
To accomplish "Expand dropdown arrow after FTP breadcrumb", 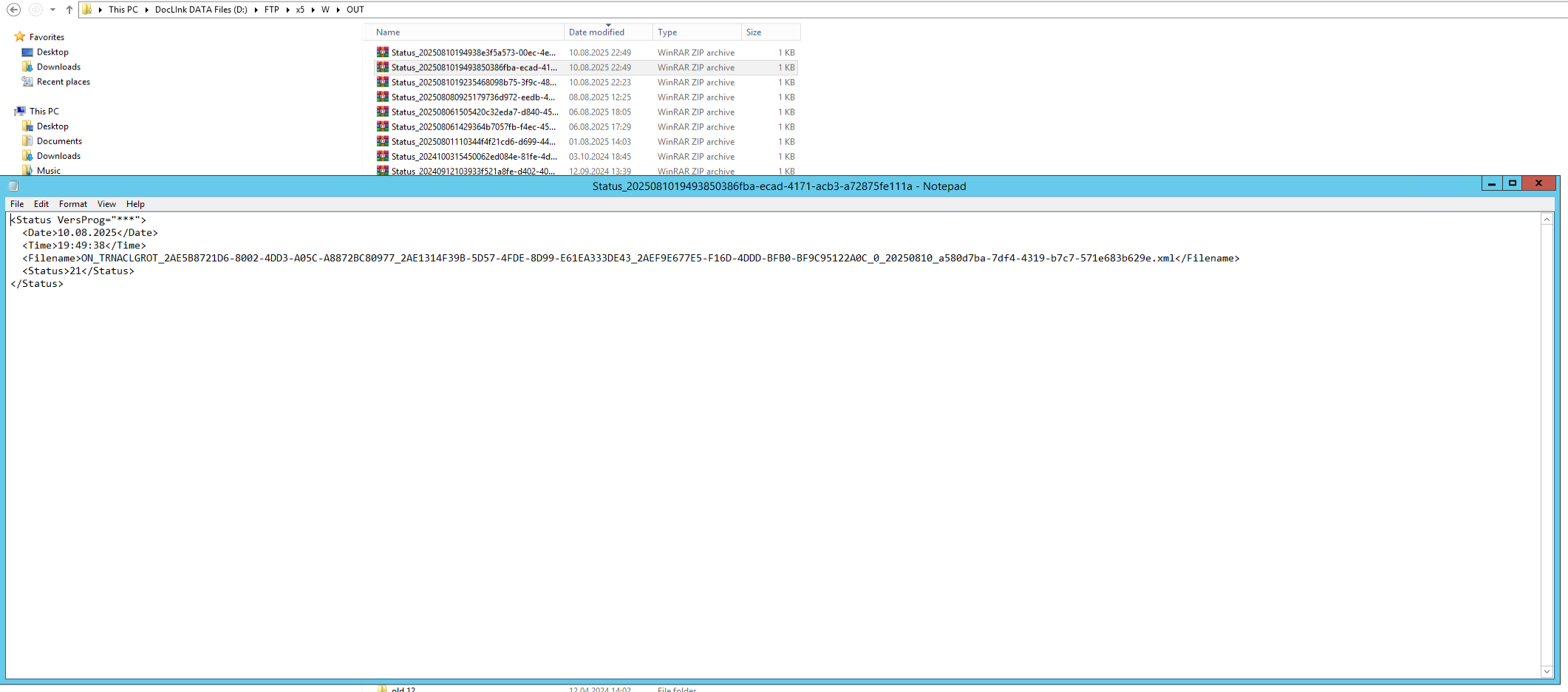I will point(287,10).
